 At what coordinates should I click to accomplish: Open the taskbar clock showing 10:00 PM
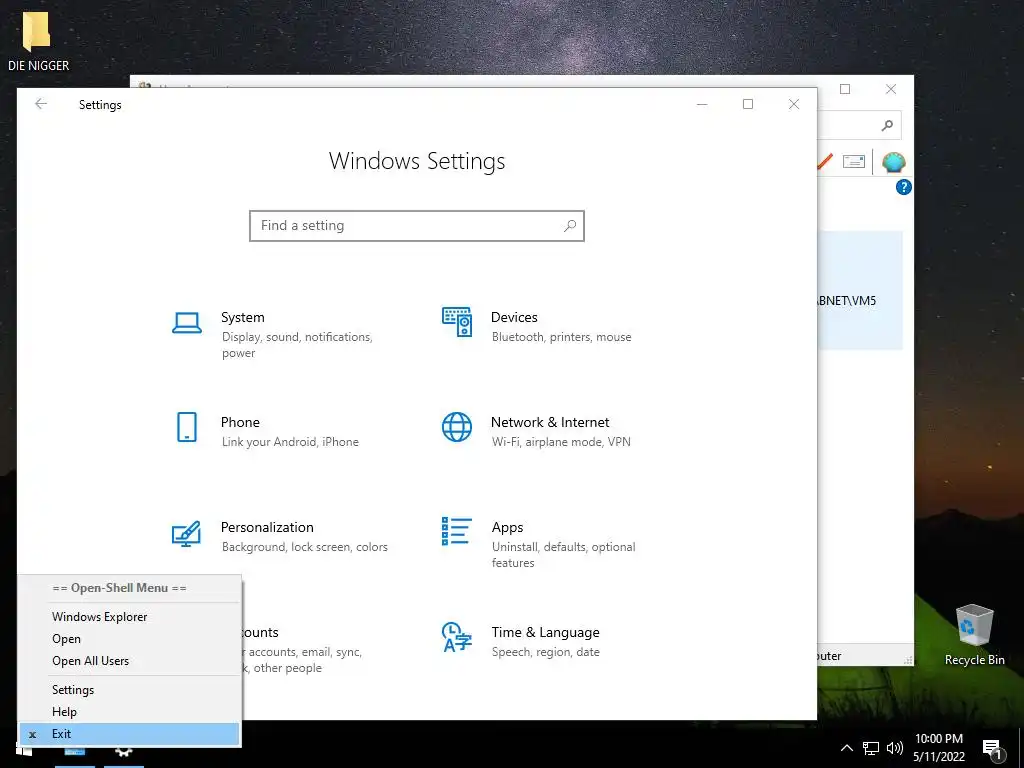(x=938, y=748)
